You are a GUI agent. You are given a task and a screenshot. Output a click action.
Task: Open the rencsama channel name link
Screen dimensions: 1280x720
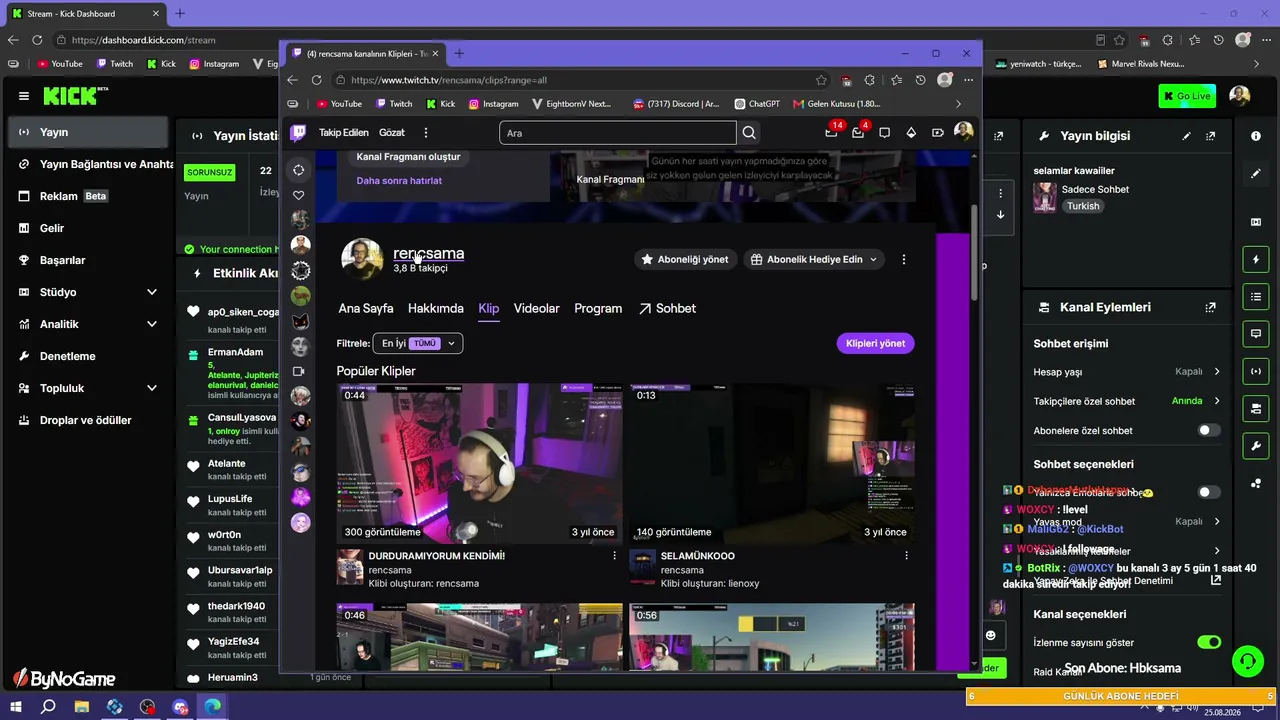(428, 254)
